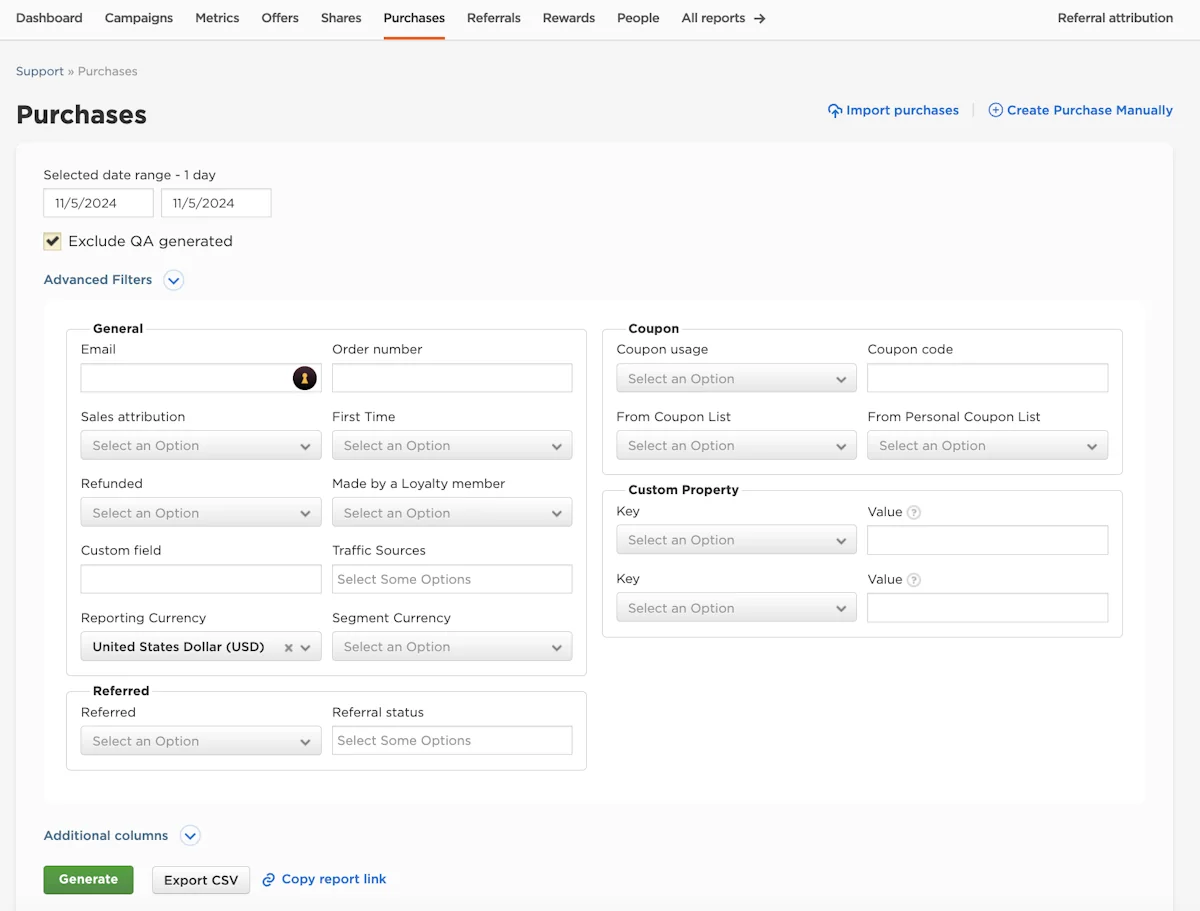Click the link icon next to Copy report link
The height and width of the screenshot is (911, 1200).
point(268,880)
